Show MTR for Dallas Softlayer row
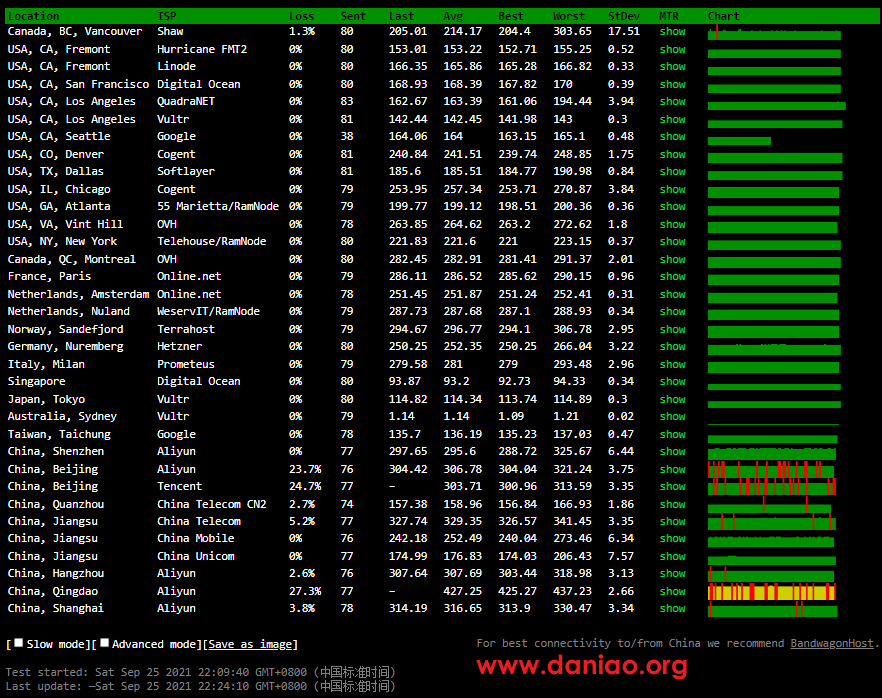The height and width of the screenshot is (698, 882). pos(673,171)
